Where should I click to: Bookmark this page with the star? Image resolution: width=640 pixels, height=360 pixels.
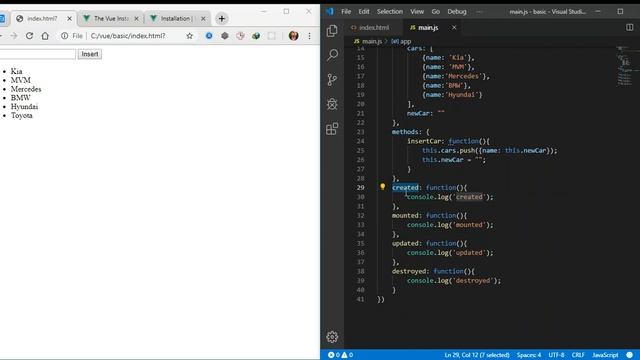tap(189, 36)
